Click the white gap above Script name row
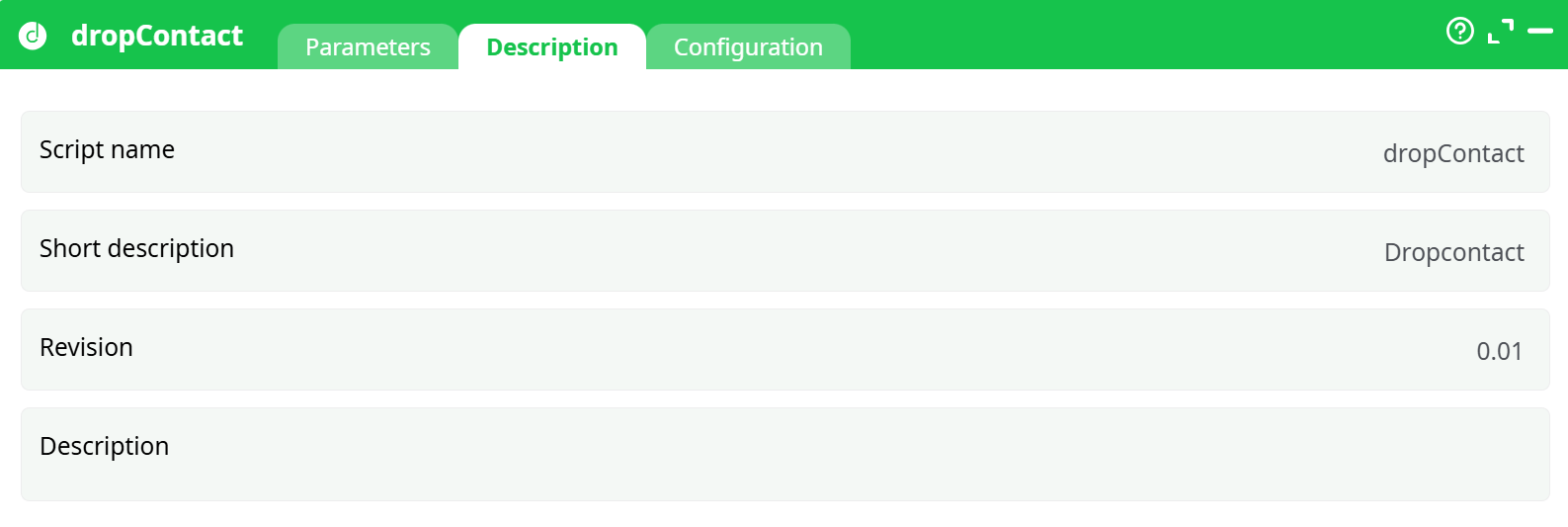 pyautogui.click(x=784, y=90)
